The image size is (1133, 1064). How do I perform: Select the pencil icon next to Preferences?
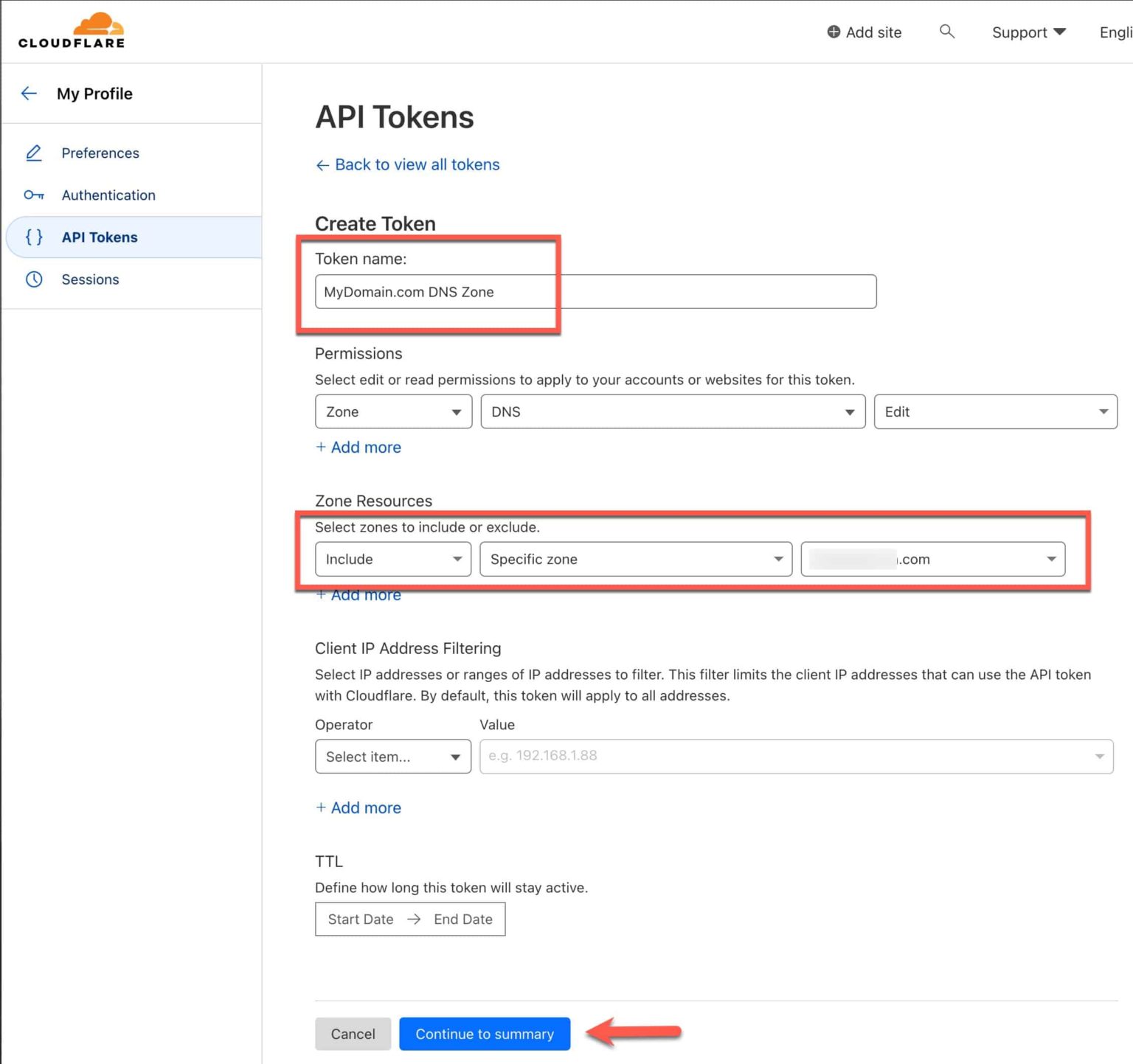(x=33, y=153)
